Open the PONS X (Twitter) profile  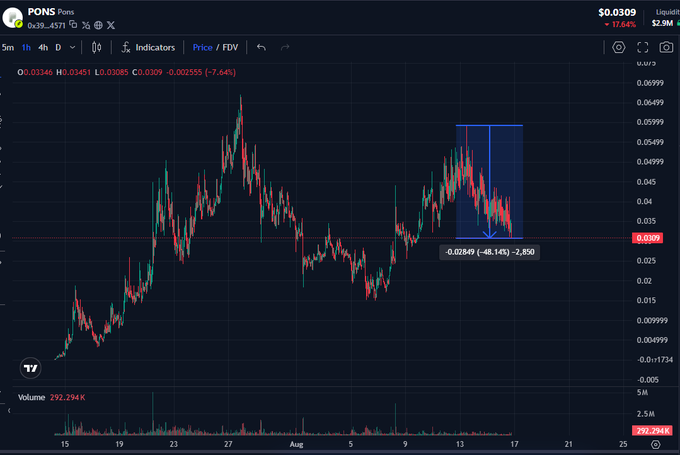coord(111,25)
